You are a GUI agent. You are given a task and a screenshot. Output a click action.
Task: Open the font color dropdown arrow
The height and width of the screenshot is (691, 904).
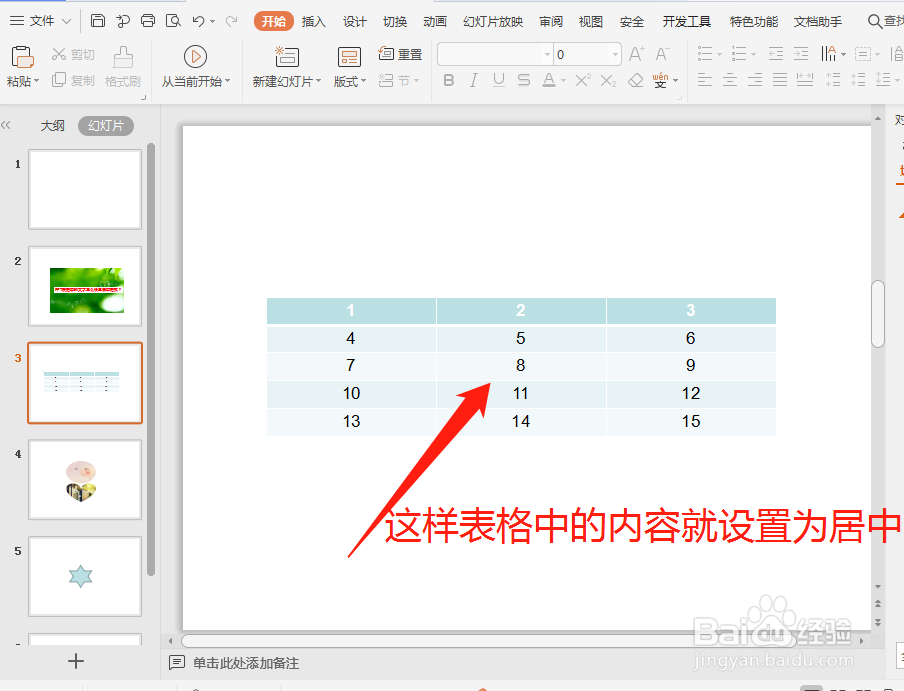tap(562, 80)
